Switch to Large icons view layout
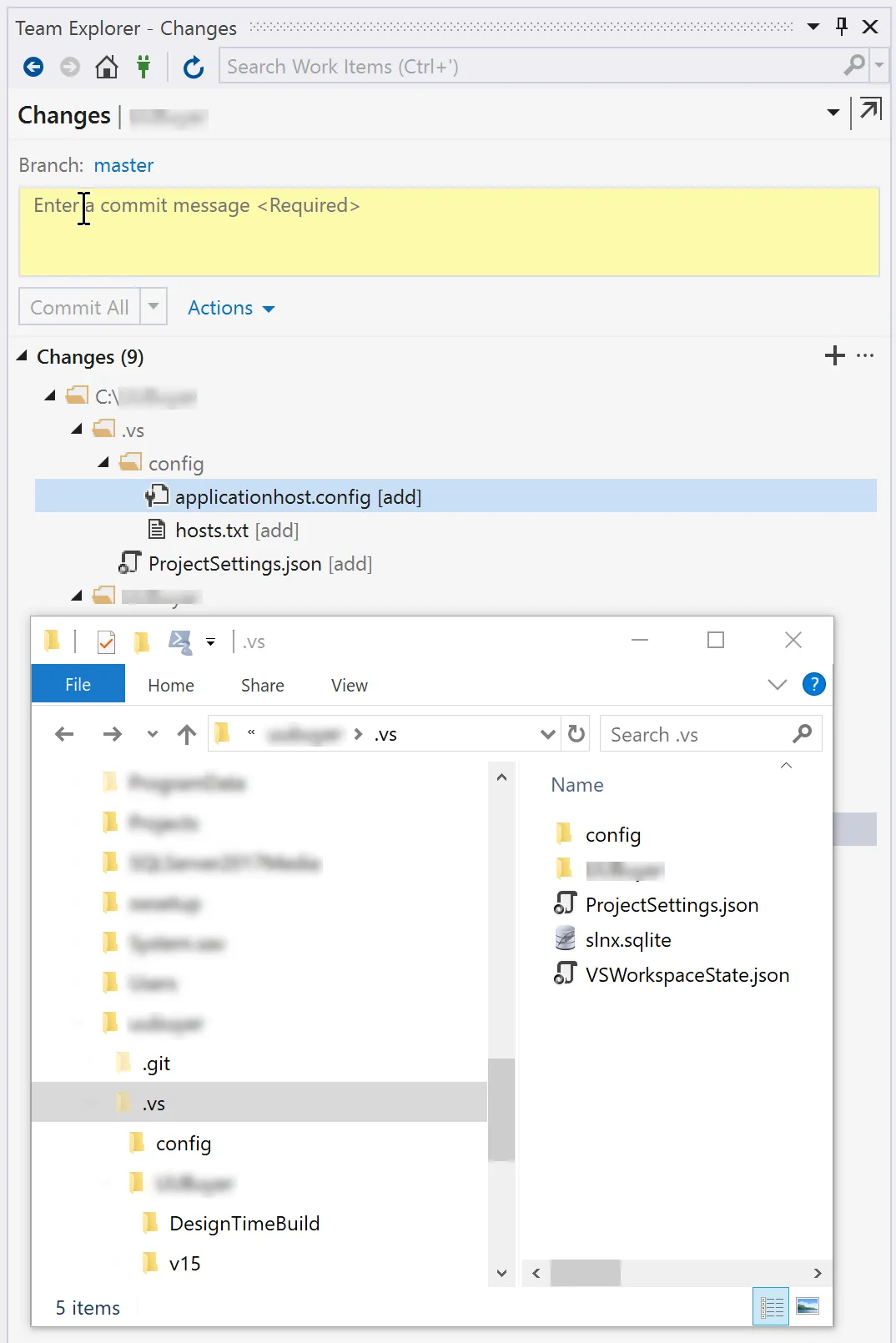Screen dimensions: 896x1343 point(808,1306)
